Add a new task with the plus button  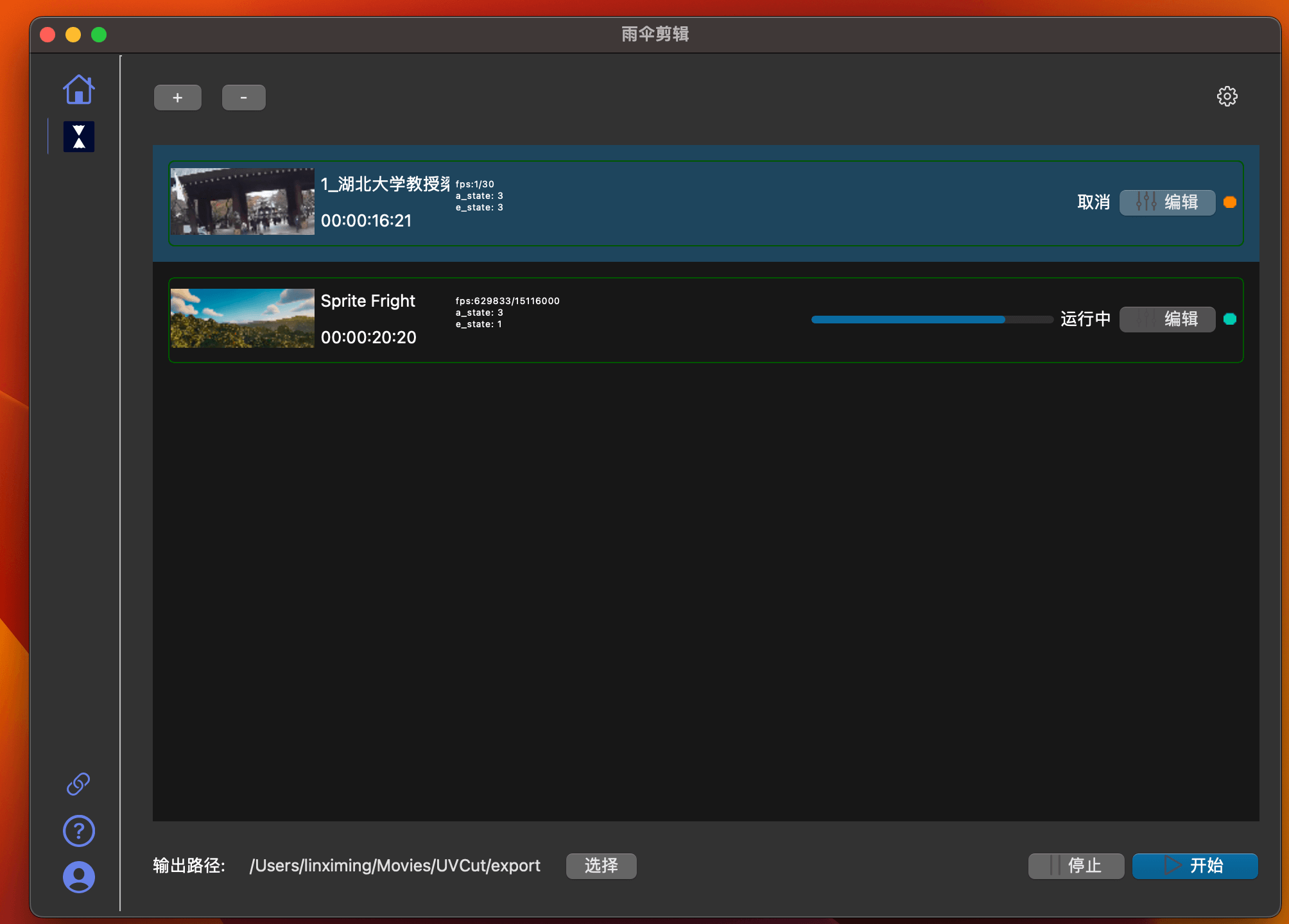coord(178,98)
